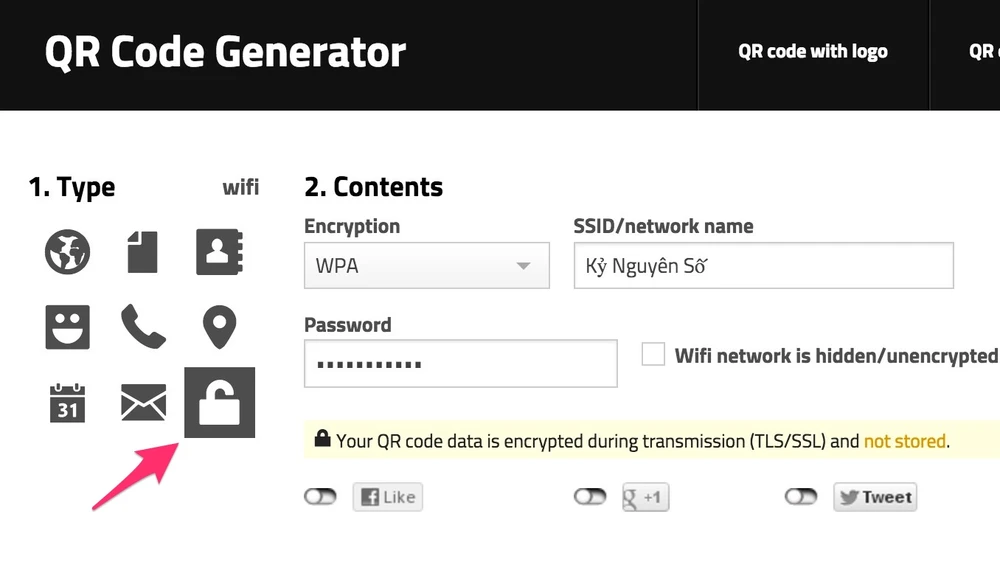This screenshot has width=1000, height=584.
Task: Choose the geolocation map pin icon
Action: [219, 326]
